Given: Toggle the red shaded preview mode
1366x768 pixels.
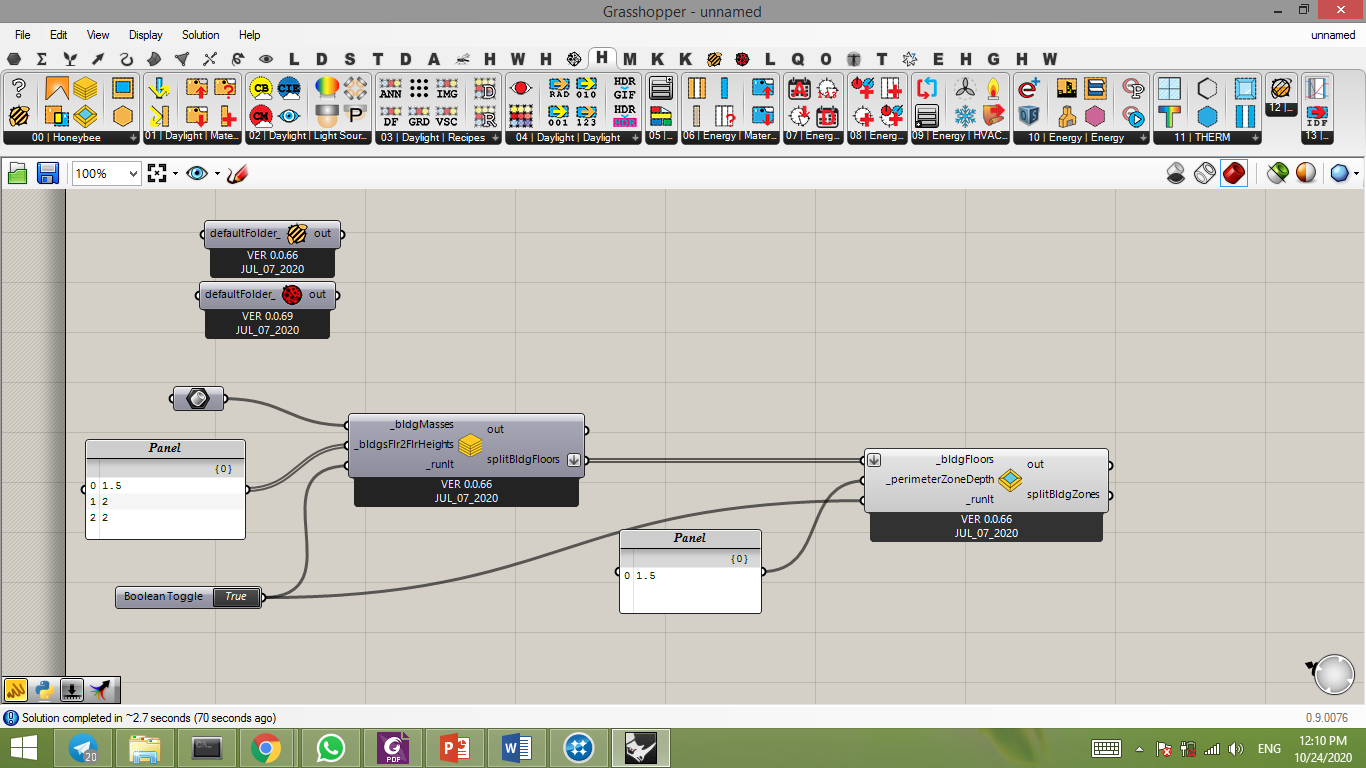Looking at the screenshot, I should [x=1234, y=173].
